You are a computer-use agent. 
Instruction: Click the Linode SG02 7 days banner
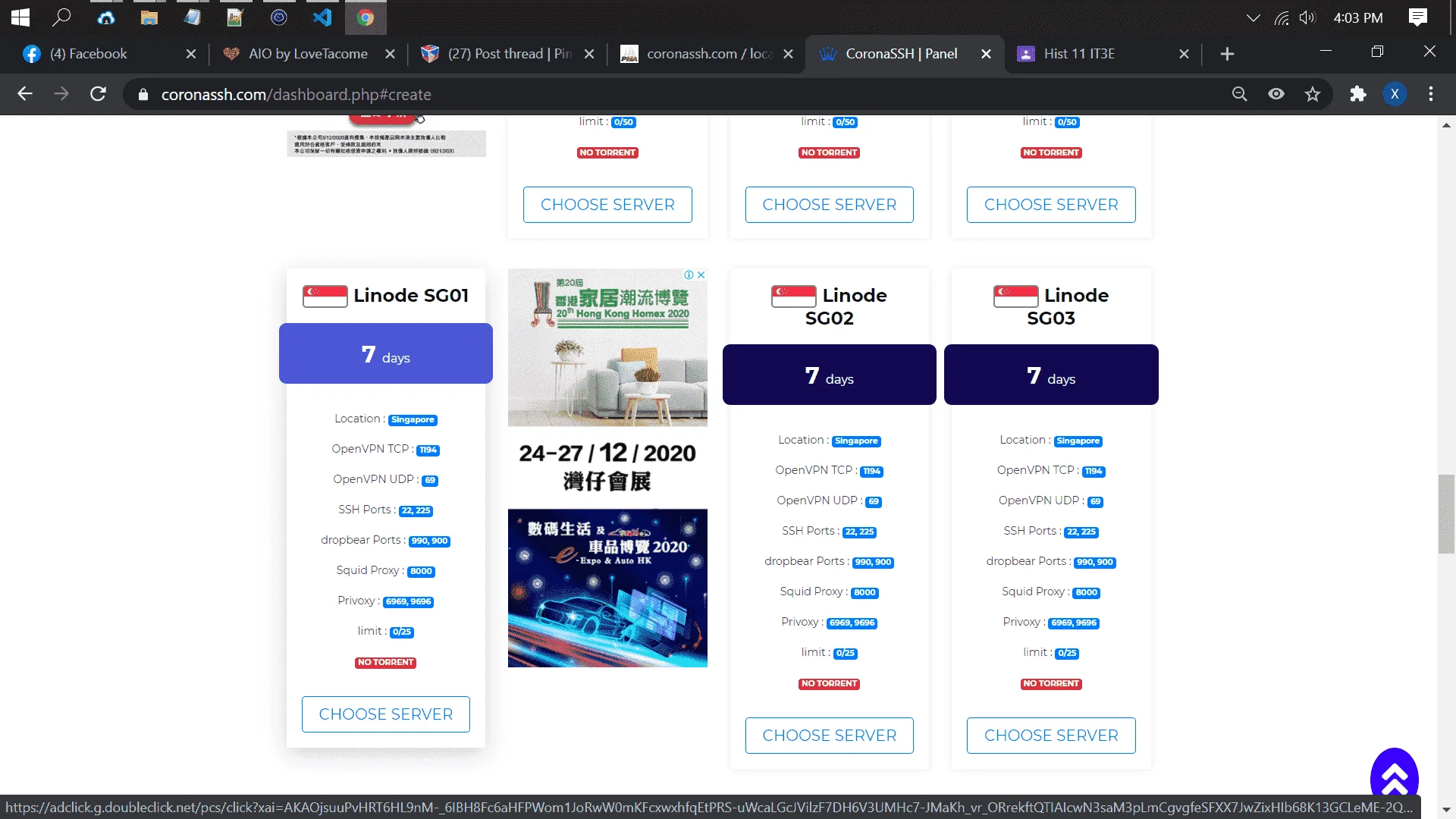(x=830, y=375)
